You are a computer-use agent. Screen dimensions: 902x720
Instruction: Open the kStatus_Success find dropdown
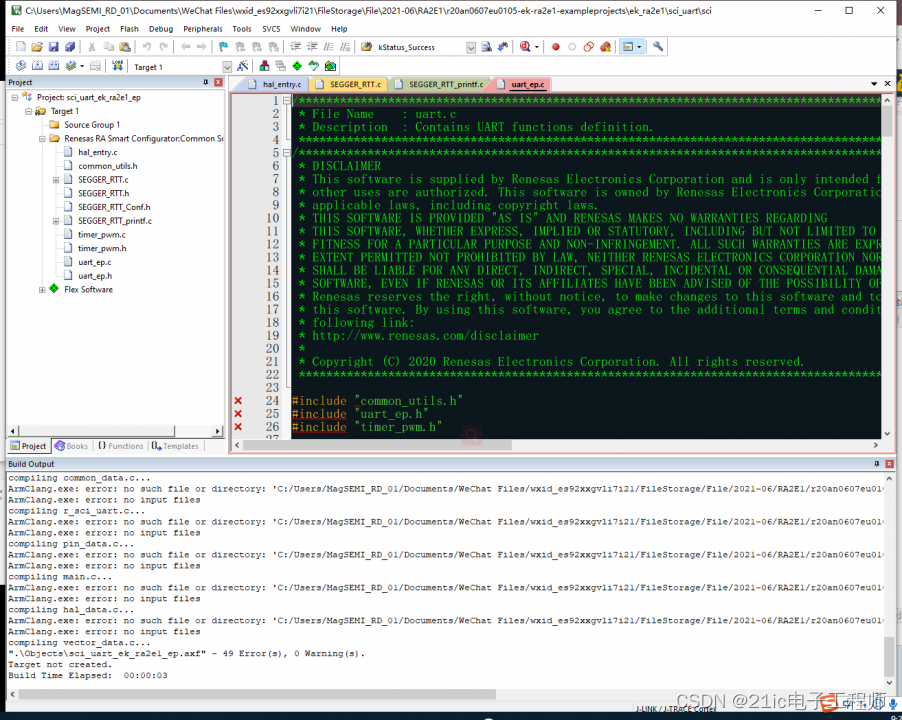pos(471,48)
